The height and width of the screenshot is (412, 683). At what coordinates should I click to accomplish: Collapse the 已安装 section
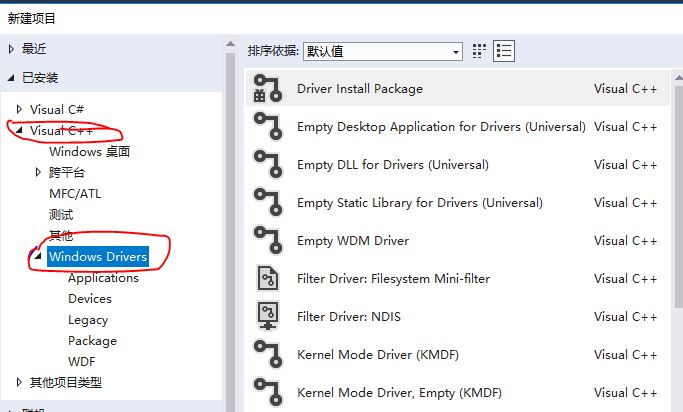11,78
